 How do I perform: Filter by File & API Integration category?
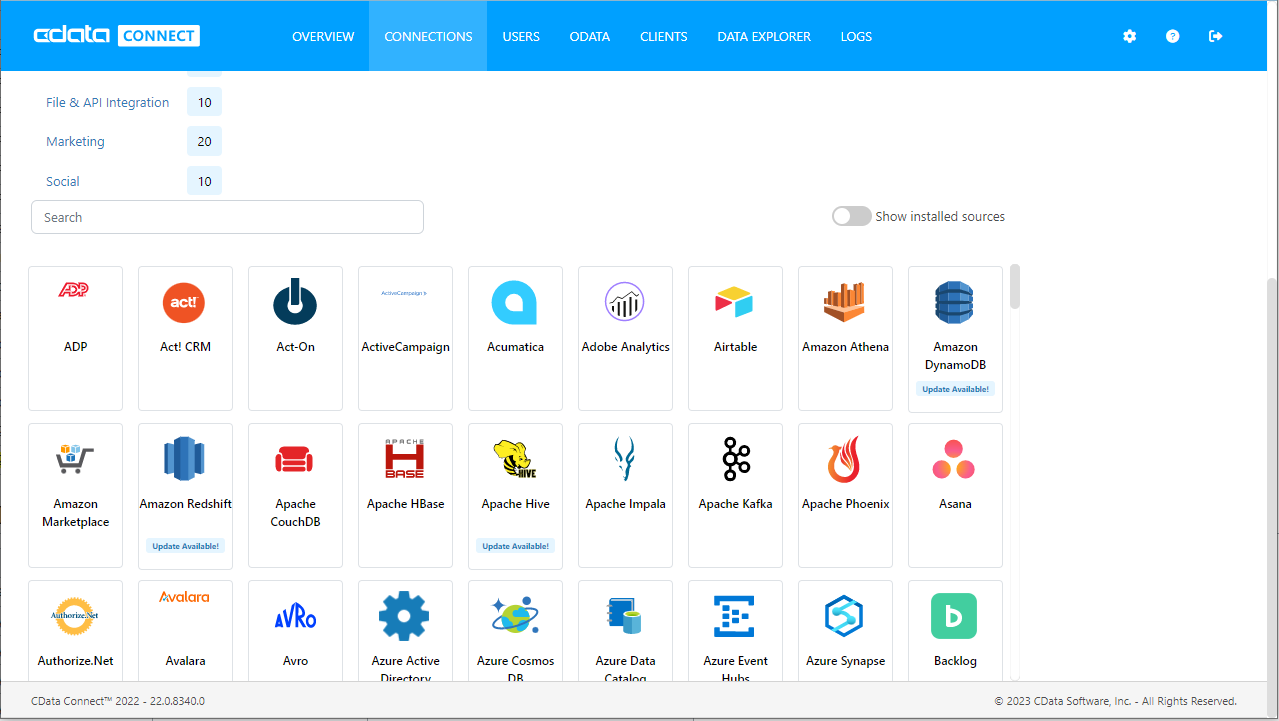[x=108, y=102]
